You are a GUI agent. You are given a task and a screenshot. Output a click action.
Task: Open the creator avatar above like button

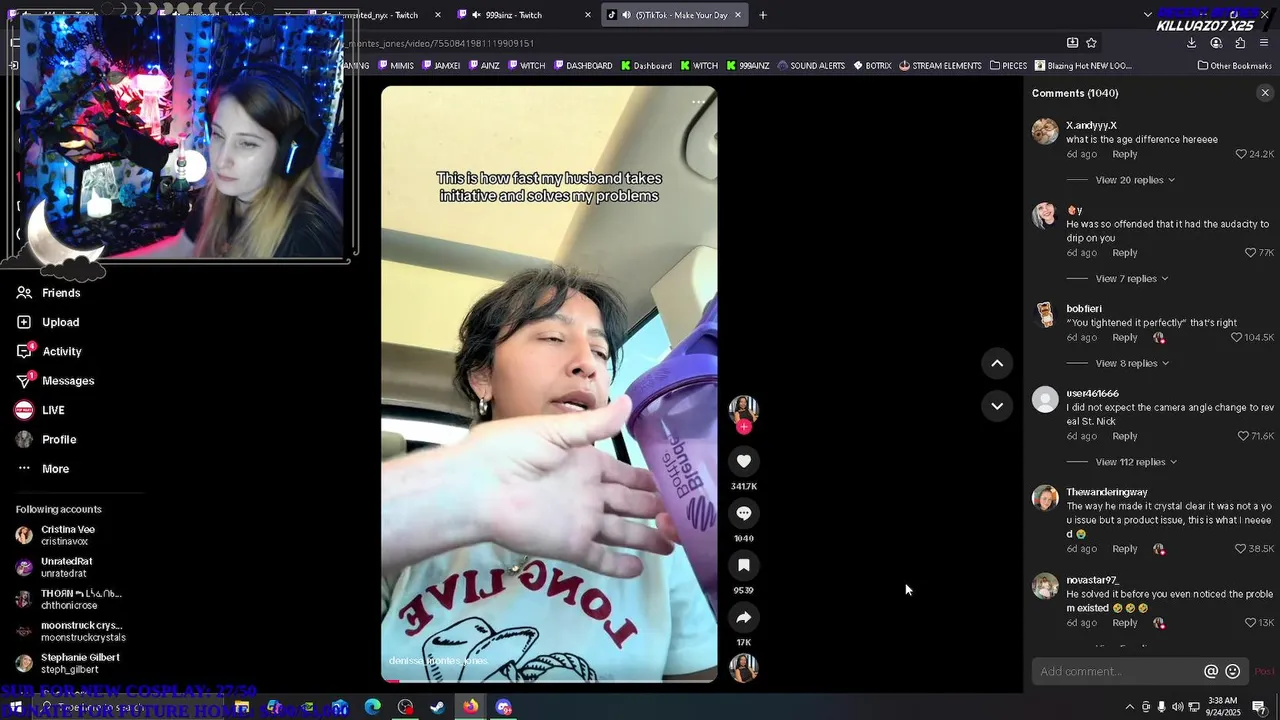point(743,410)
